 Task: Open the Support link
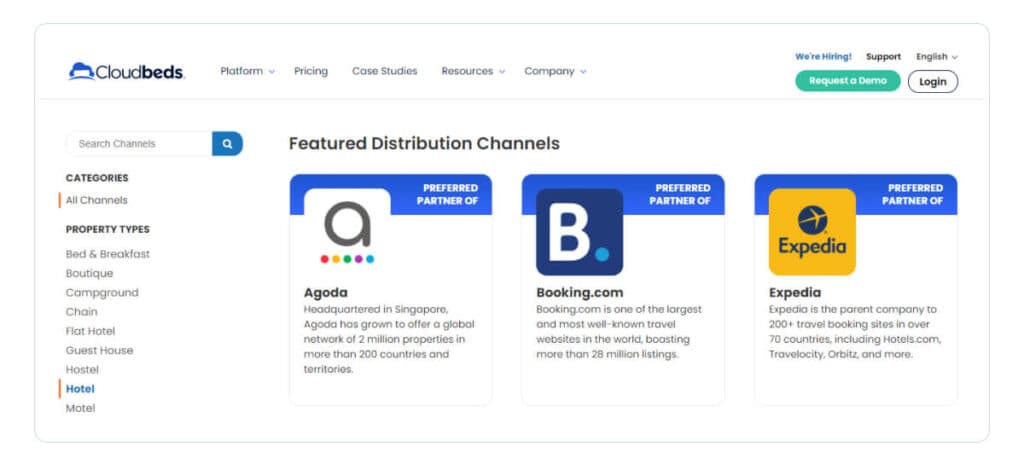pyautogui.click(x=883, y=57)
